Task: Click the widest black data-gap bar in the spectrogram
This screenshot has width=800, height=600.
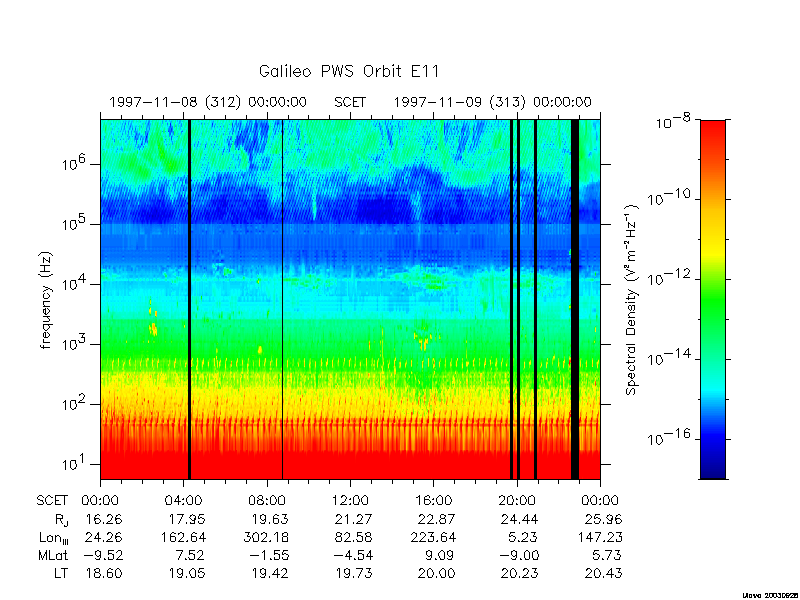Action: 575,299
